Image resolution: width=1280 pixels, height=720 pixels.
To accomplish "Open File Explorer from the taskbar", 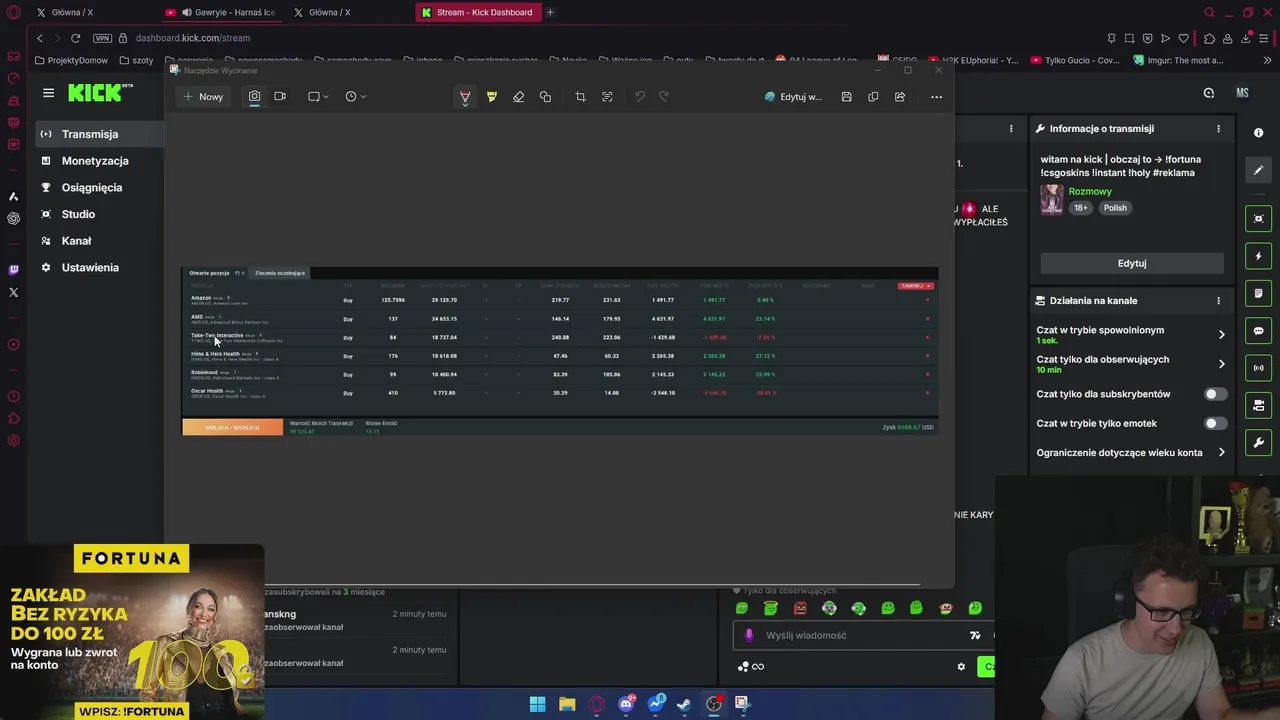I will tap(567, 704).
